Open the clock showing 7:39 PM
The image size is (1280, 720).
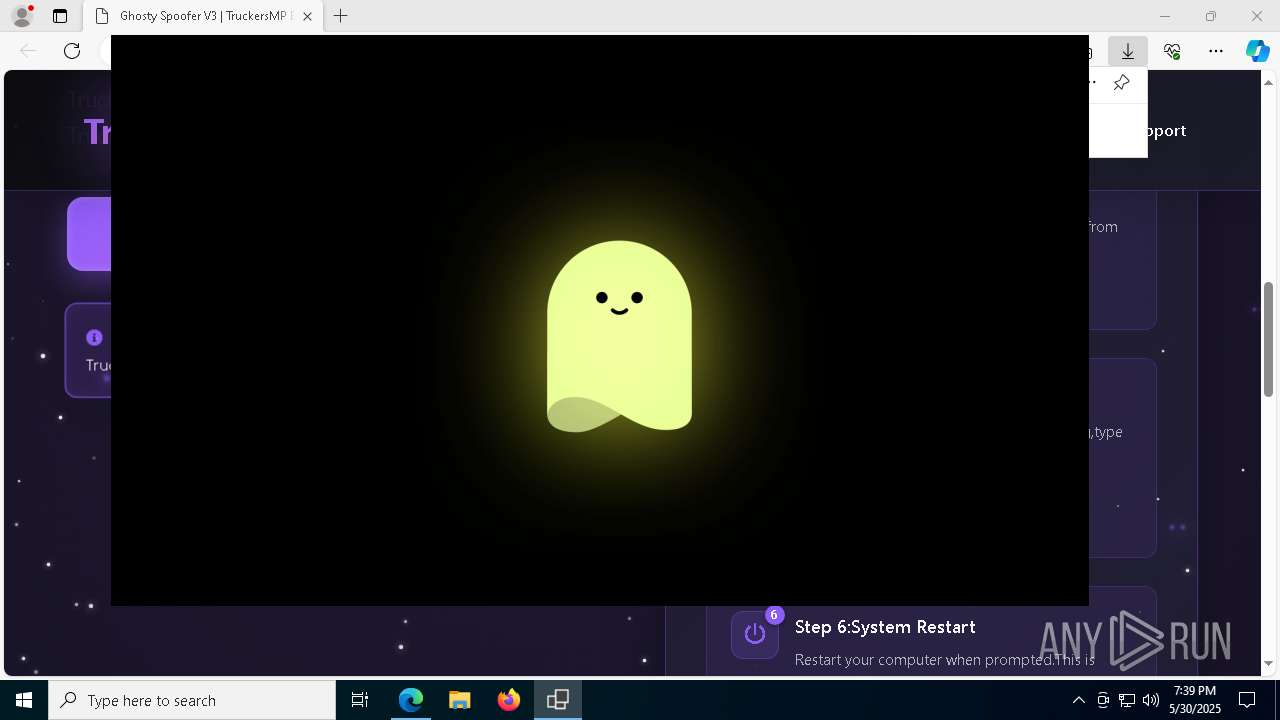coord(1195,700)
